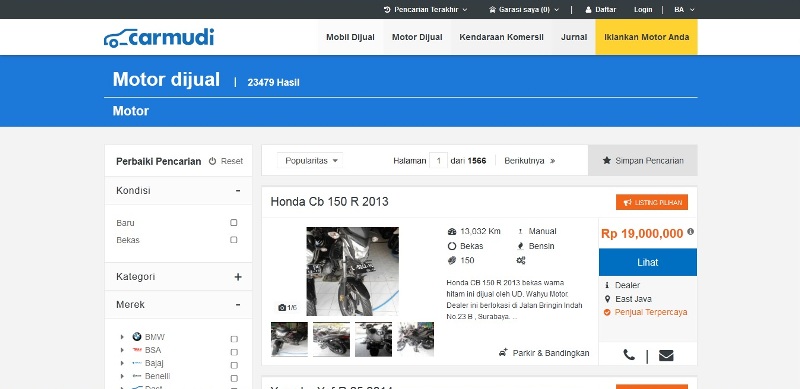
Task: Click the phone icon to call the dealer
Action: pos(629,355)
